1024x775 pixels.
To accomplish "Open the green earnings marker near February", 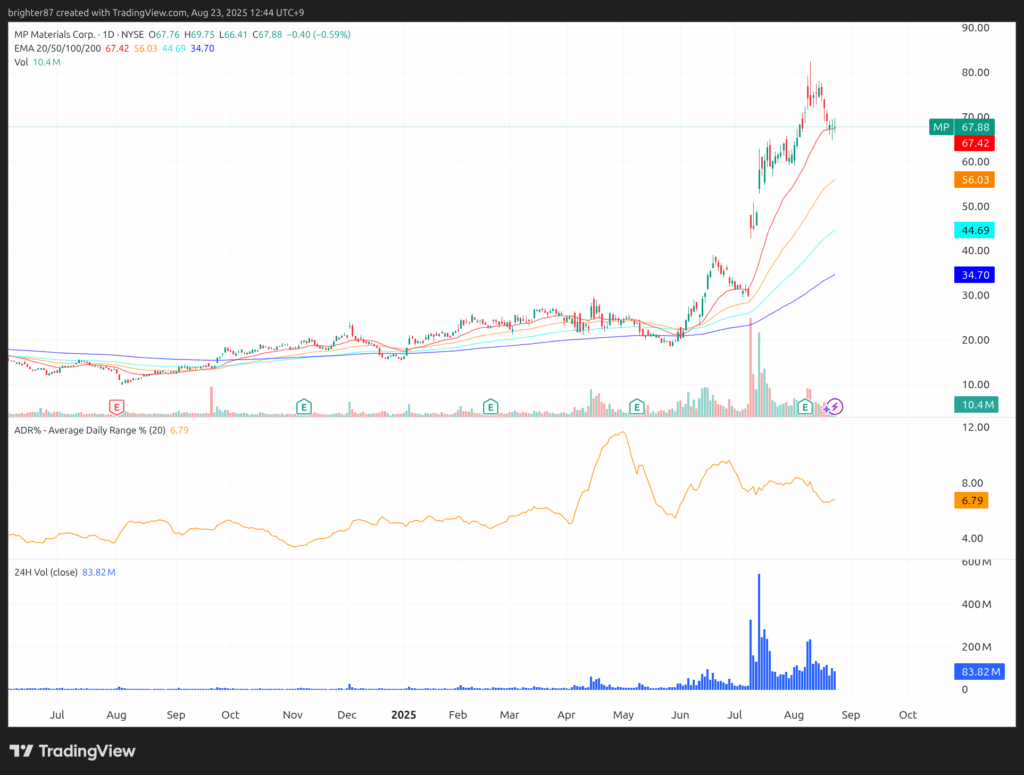I will 490,407.
